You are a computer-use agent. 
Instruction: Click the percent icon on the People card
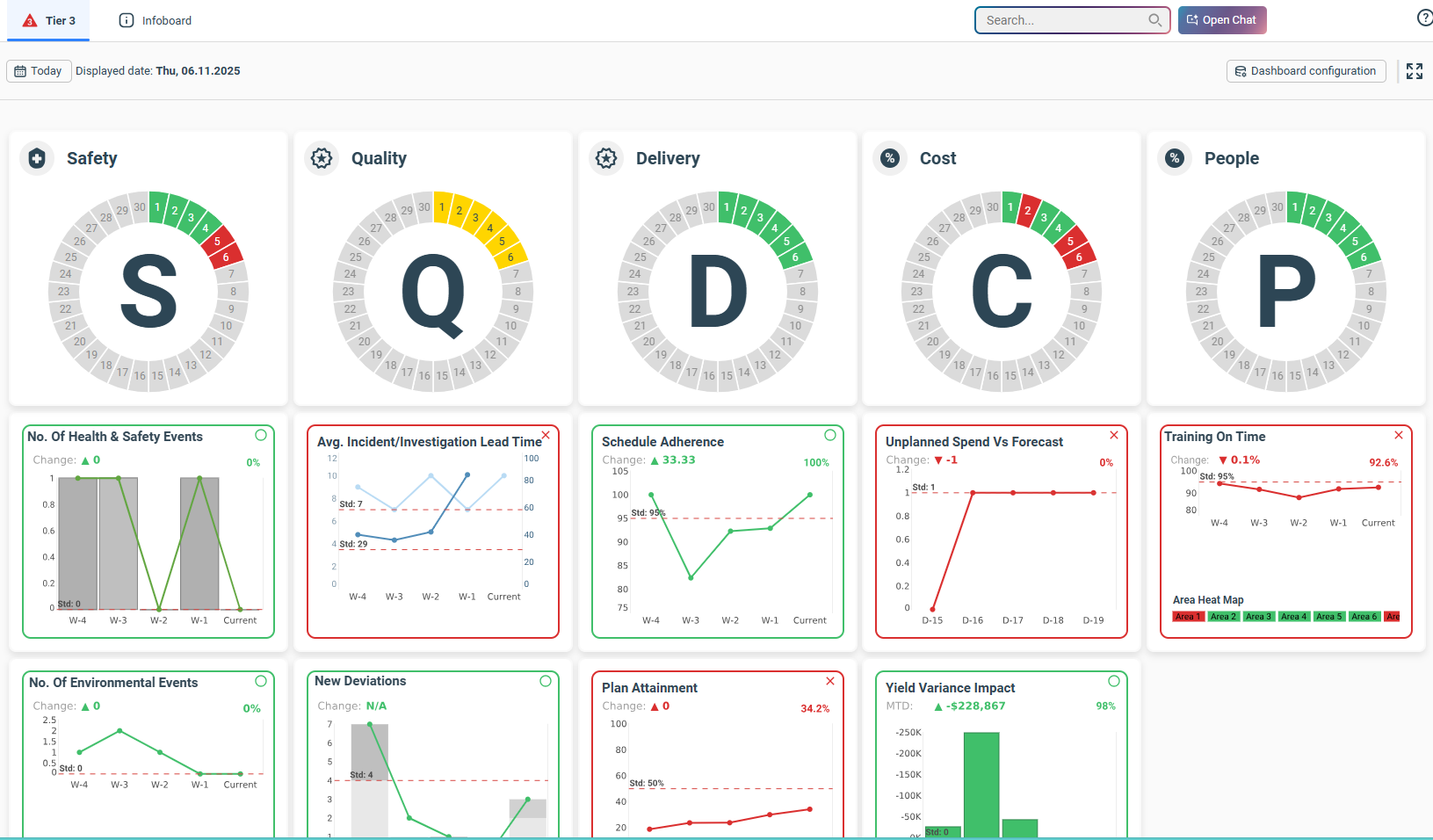coord(1175,158)
